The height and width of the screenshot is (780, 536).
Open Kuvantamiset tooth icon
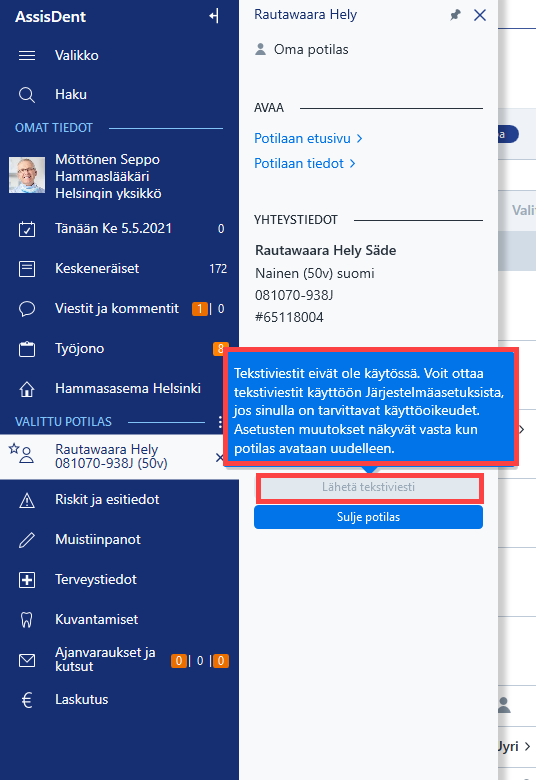[x=27, y=620]
